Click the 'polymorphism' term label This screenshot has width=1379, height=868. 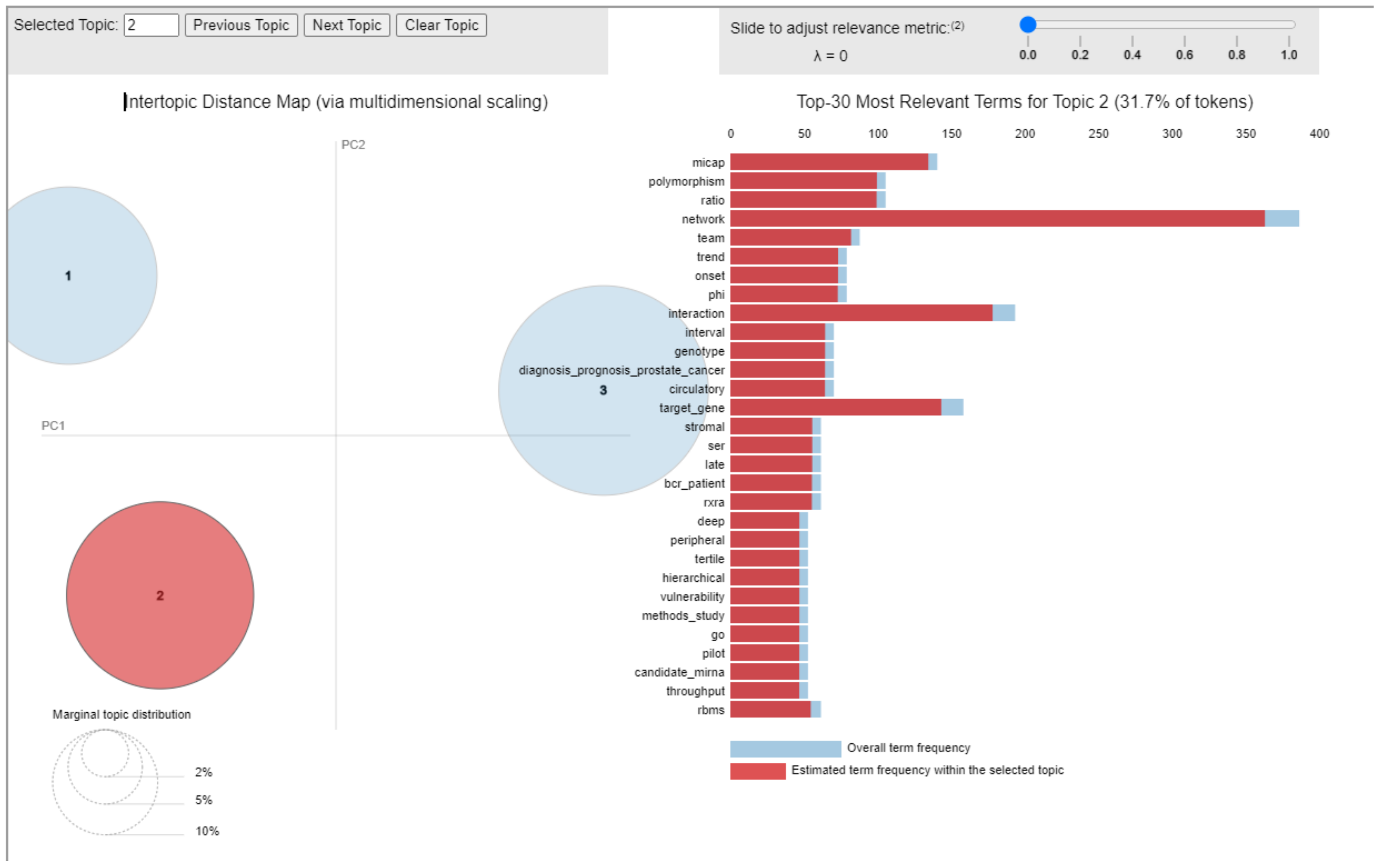pyautogui.click(x=686, y=181)
